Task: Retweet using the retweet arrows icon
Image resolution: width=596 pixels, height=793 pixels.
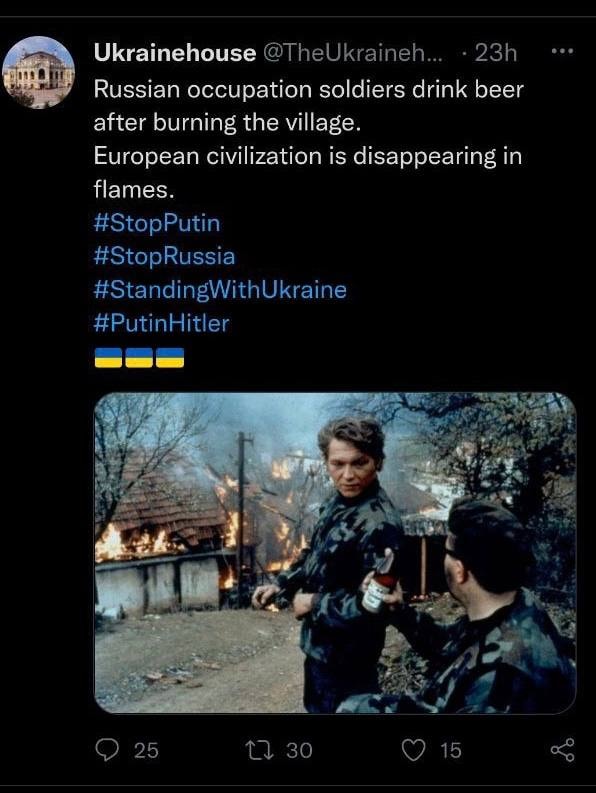Action: pos(260,750)
